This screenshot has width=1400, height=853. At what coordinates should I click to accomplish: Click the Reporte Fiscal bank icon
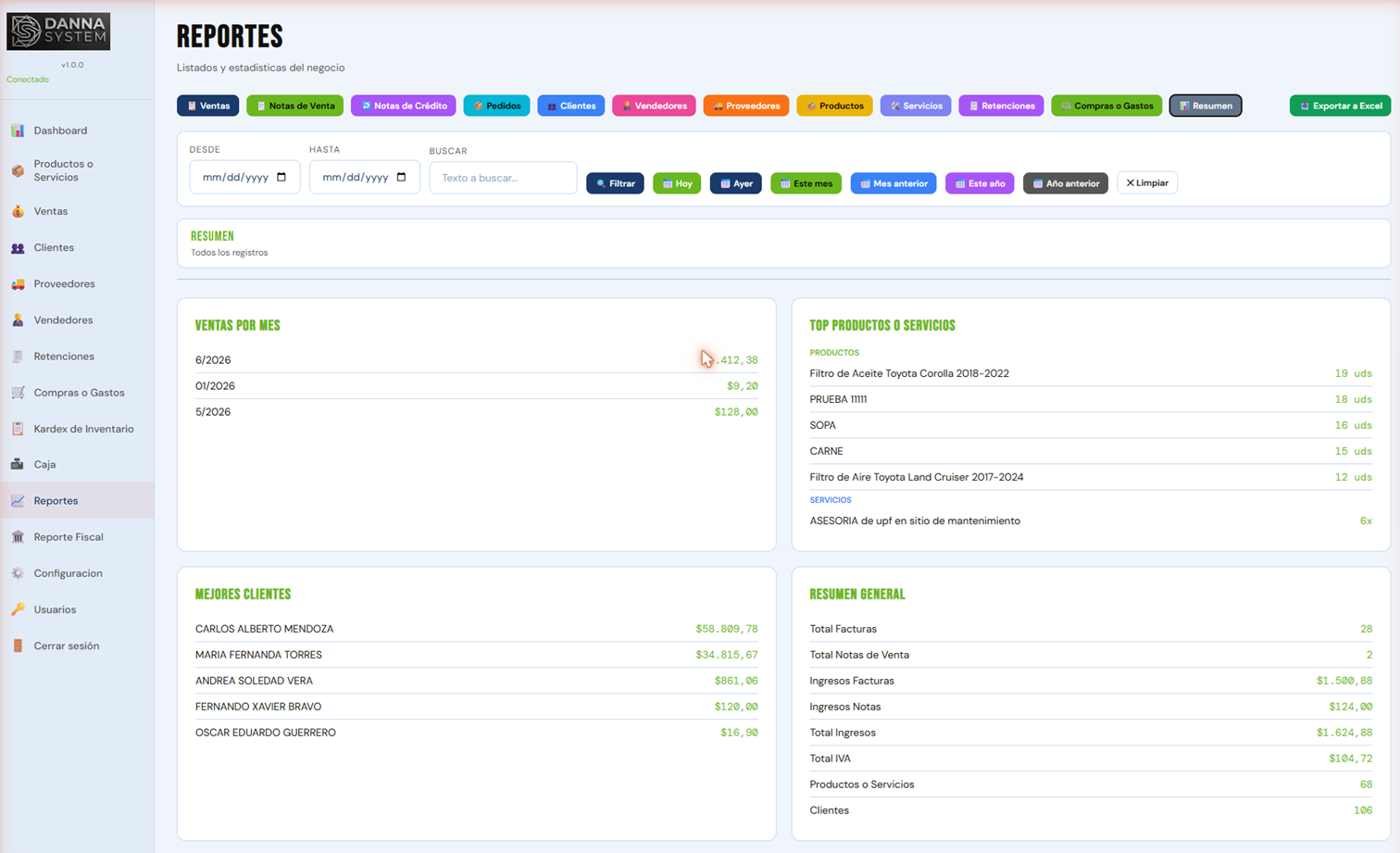[x=18, y=537]
